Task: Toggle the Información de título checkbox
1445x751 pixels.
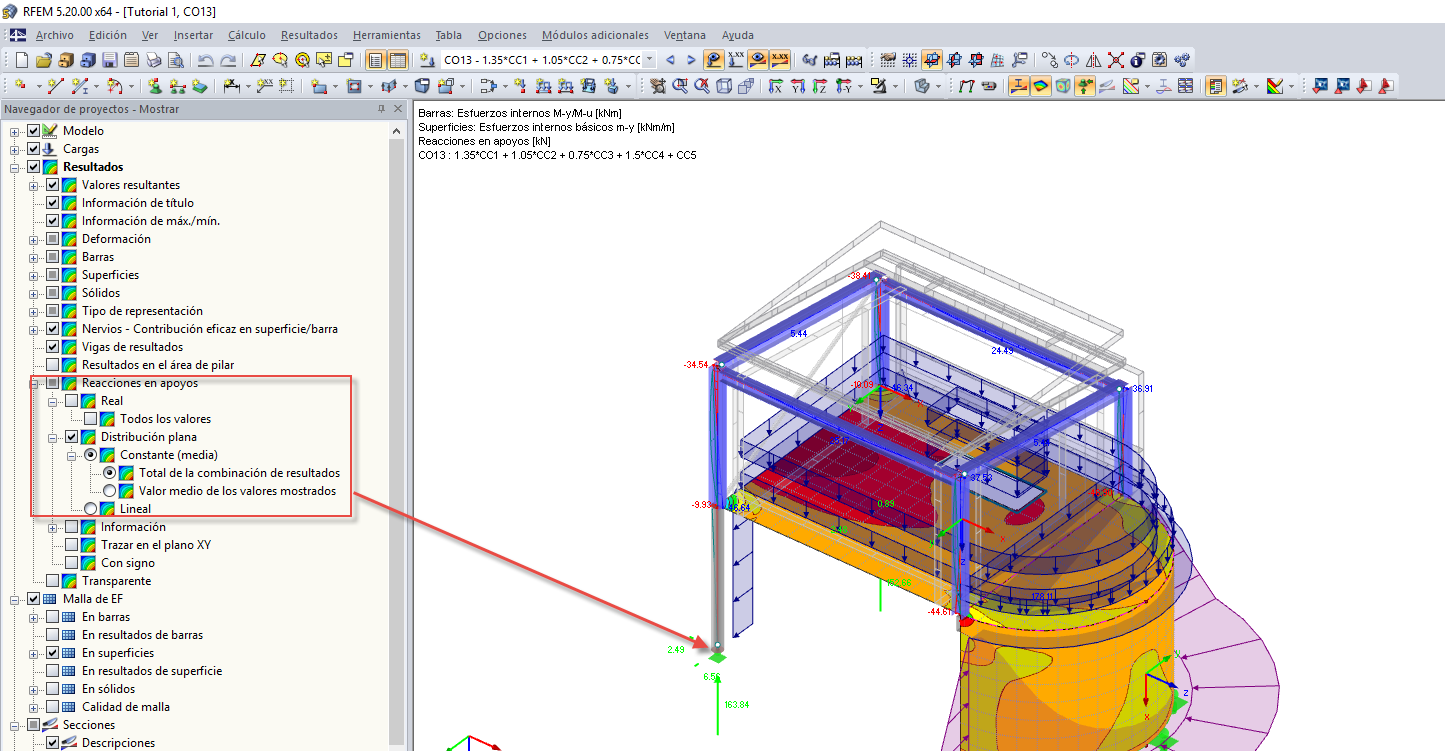Action: click(53, 203)
